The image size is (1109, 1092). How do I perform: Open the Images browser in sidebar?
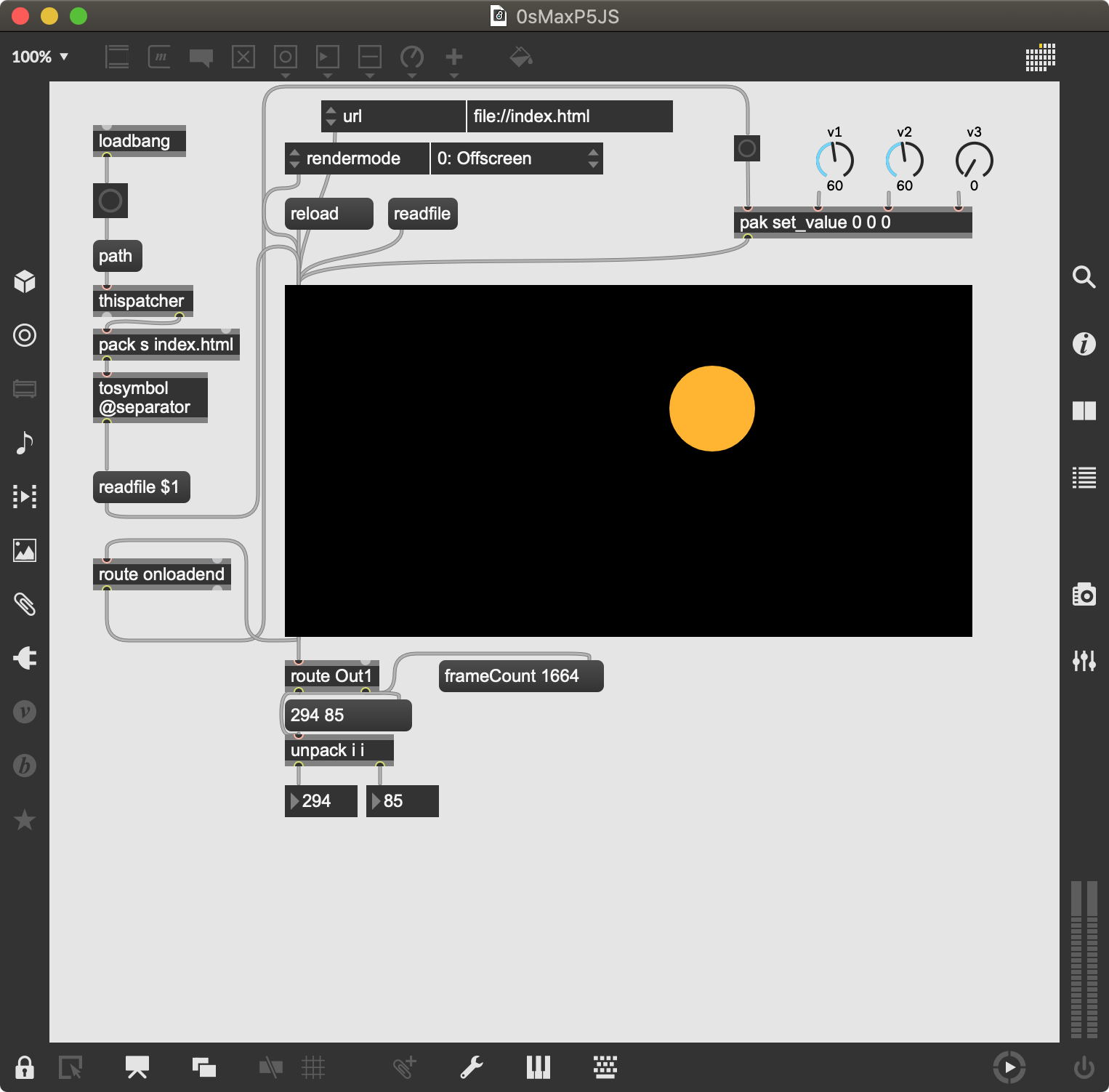(25, 550)
